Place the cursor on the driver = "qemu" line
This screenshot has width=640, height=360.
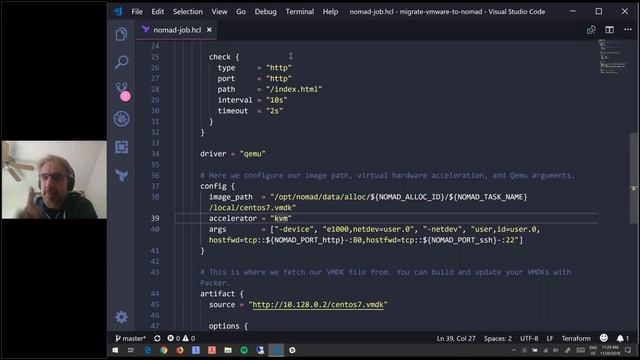233,154
